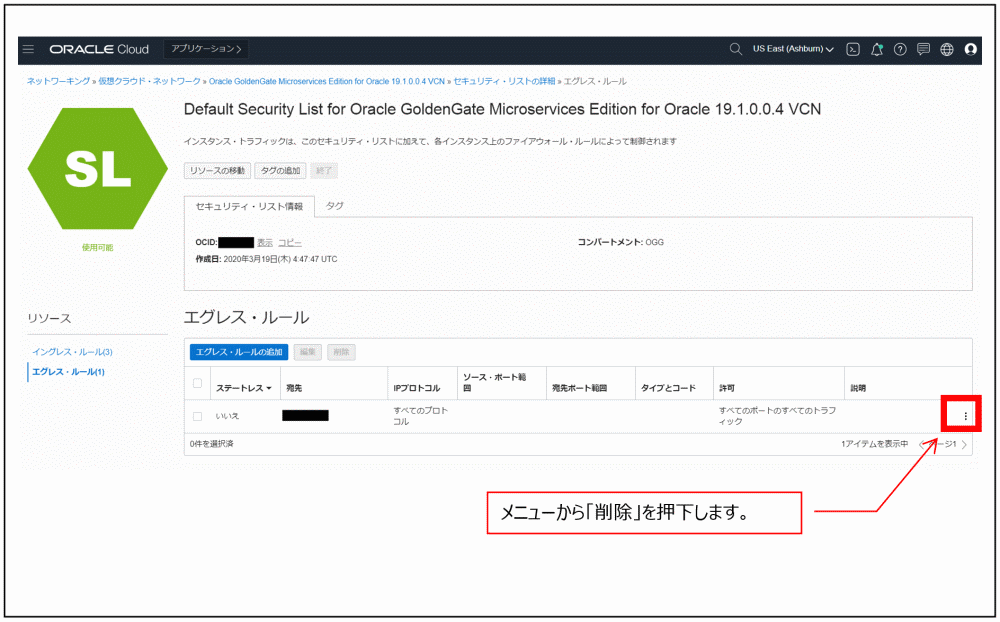Screen dimensions: 1000x622
Task: Click the 終了 button
Action: pos(324,170)
